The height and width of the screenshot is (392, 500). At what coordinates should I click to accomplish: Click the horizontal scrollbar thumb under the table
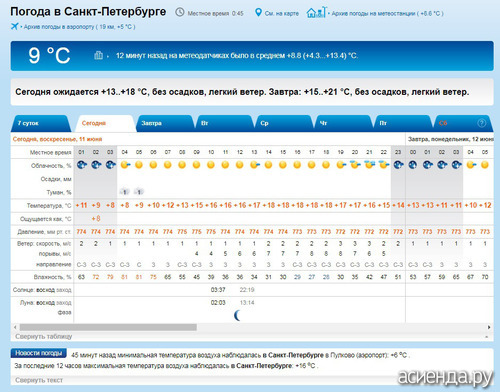(108, 327)
